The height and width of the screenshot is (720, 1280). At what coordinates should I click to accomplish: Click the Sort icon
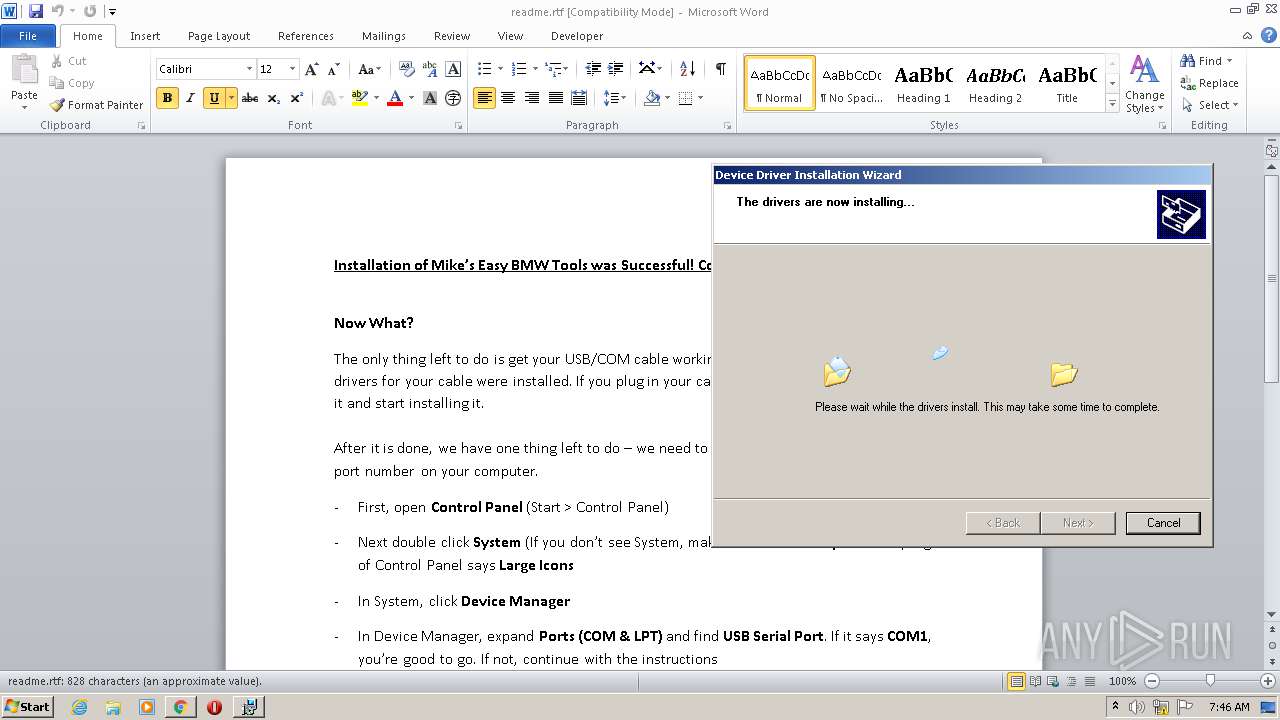[687, 69]
